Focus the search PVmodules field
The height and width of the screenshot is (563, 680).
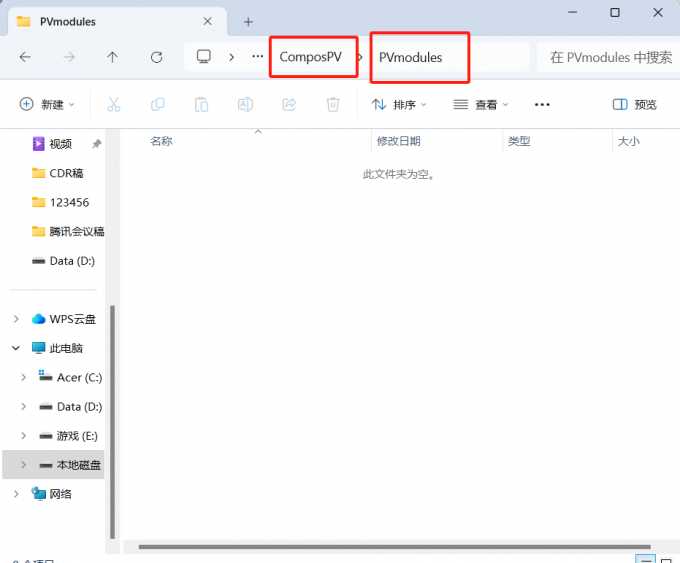click(610, 57)
